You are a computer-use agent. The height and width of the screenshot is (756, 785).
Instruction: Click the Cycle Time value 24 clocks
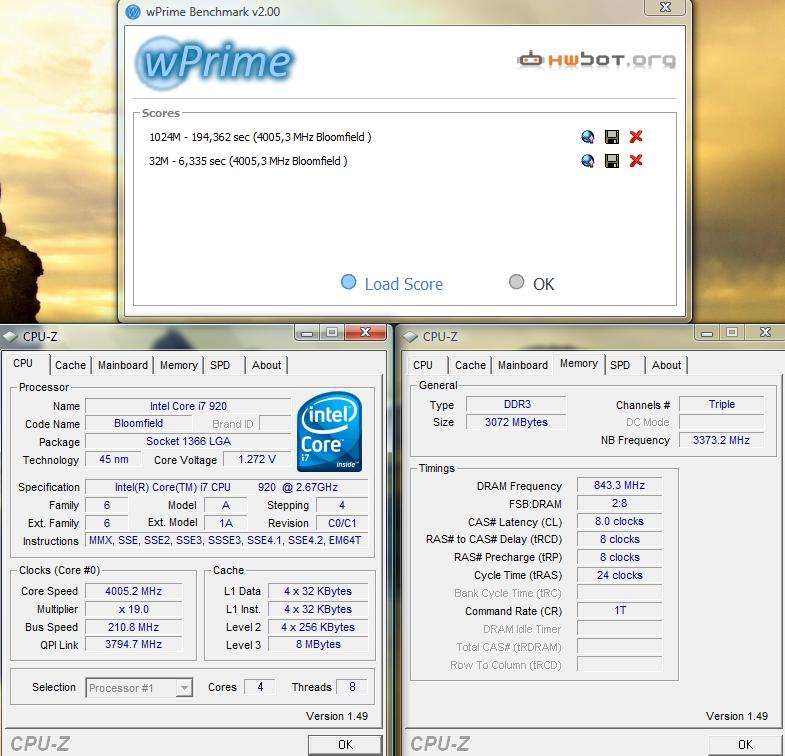point(619,575)
